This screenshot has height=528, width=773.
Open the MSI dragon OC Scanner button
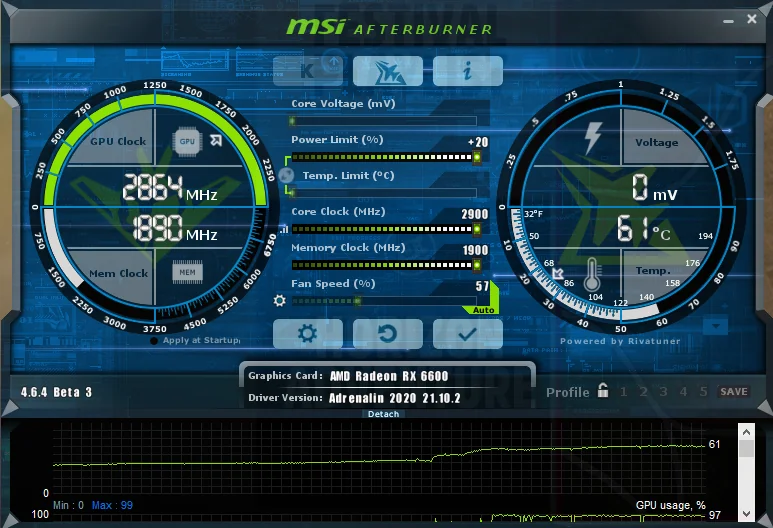pos(387,70)
